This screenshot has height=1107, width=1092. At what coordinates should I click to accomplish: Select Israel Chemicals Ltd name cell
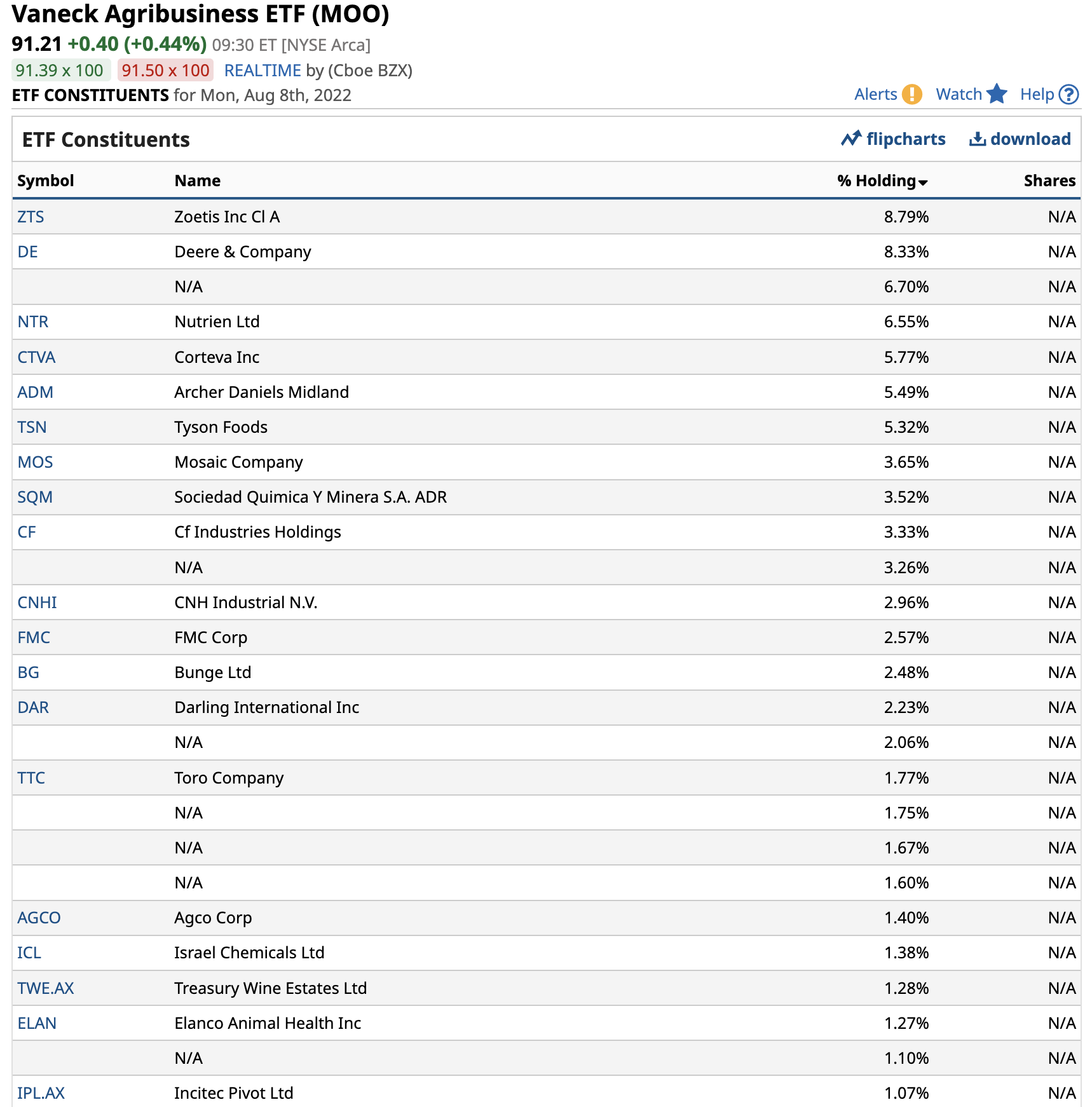tap(250, 953)
